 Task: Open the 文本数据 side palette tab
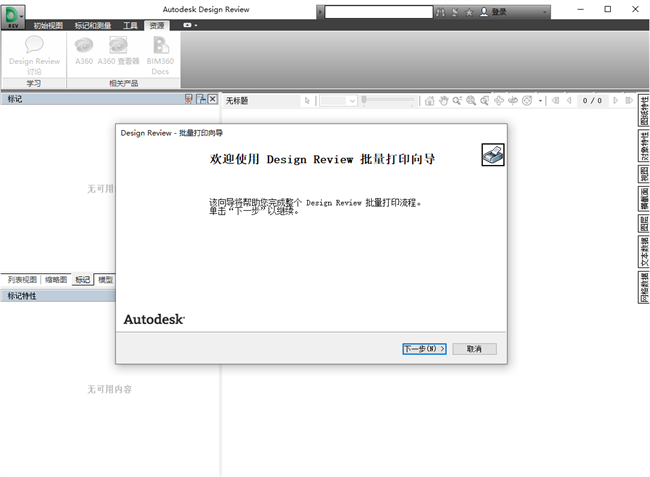point(644,252)
